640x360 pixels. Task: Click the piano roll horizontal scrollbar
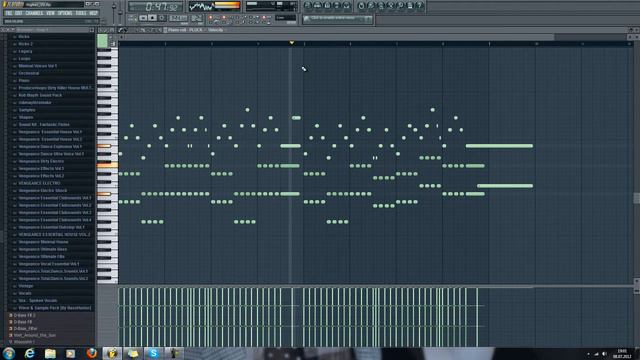pos(339,37)
